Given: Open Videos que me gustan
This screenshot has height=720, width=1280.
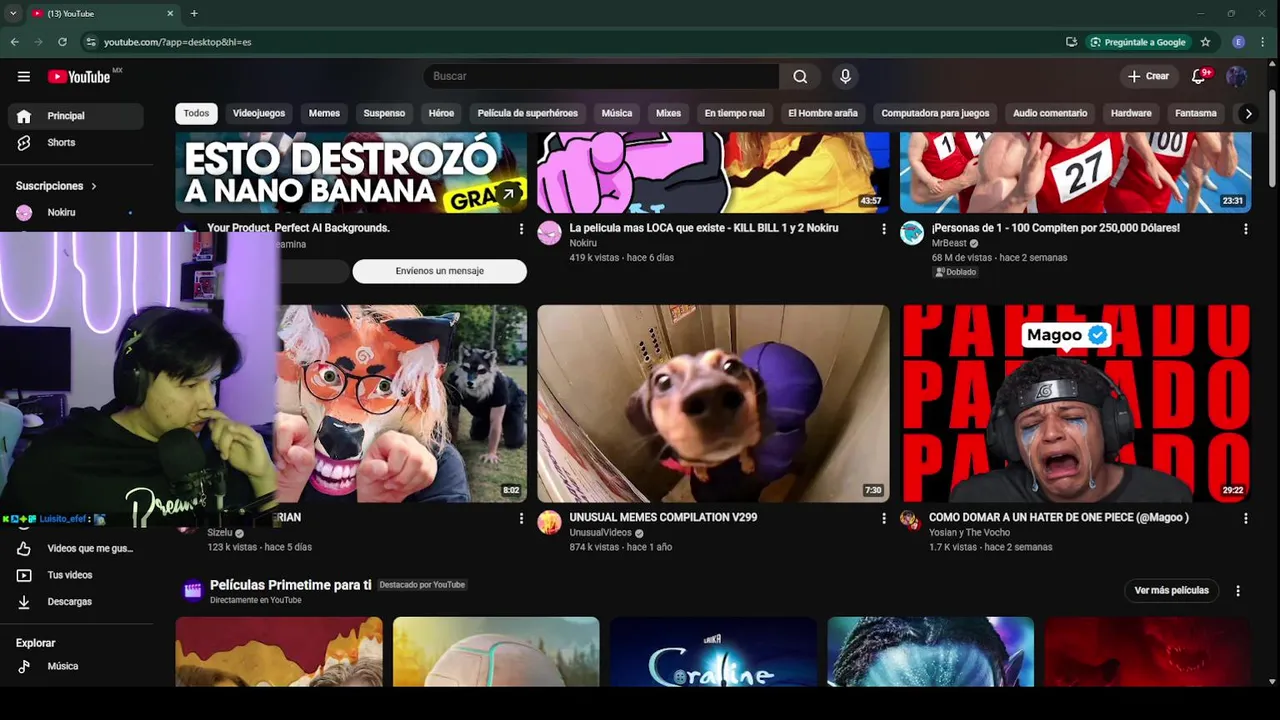Looking at the screenshot, I should 76,548.
